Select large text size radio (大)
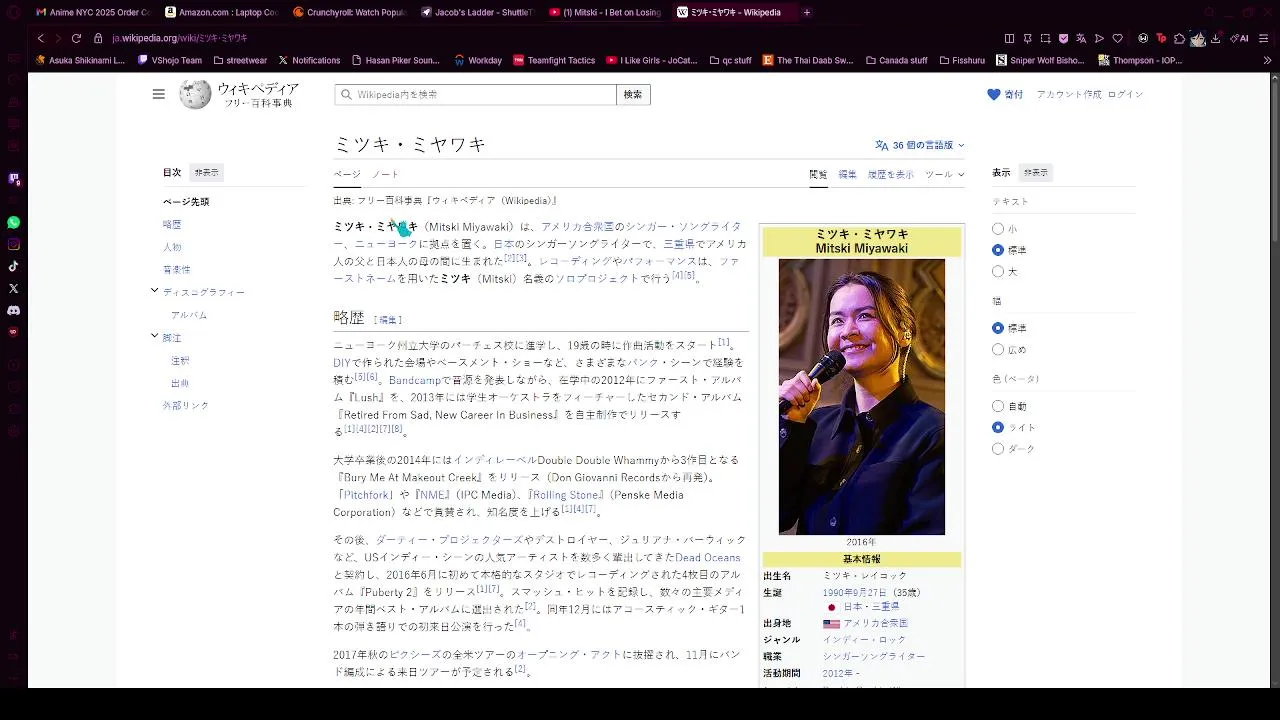Screen dimensions: 1280x720 point(998,271)
